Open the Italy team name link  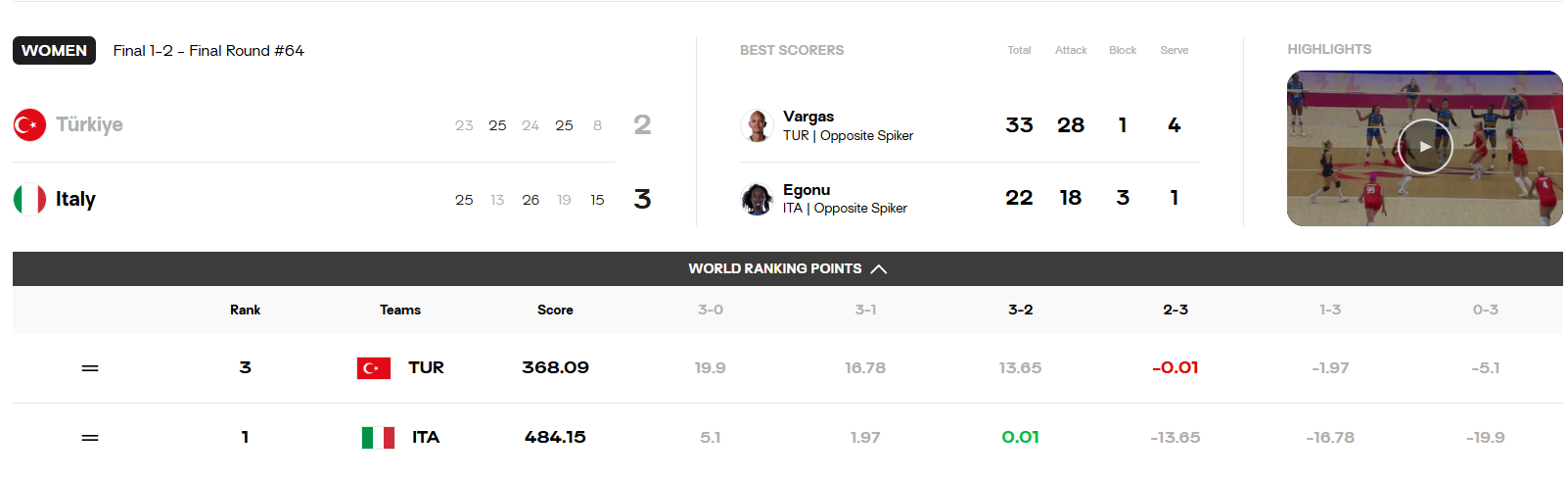pyautogui.click(x=75, y=199)
